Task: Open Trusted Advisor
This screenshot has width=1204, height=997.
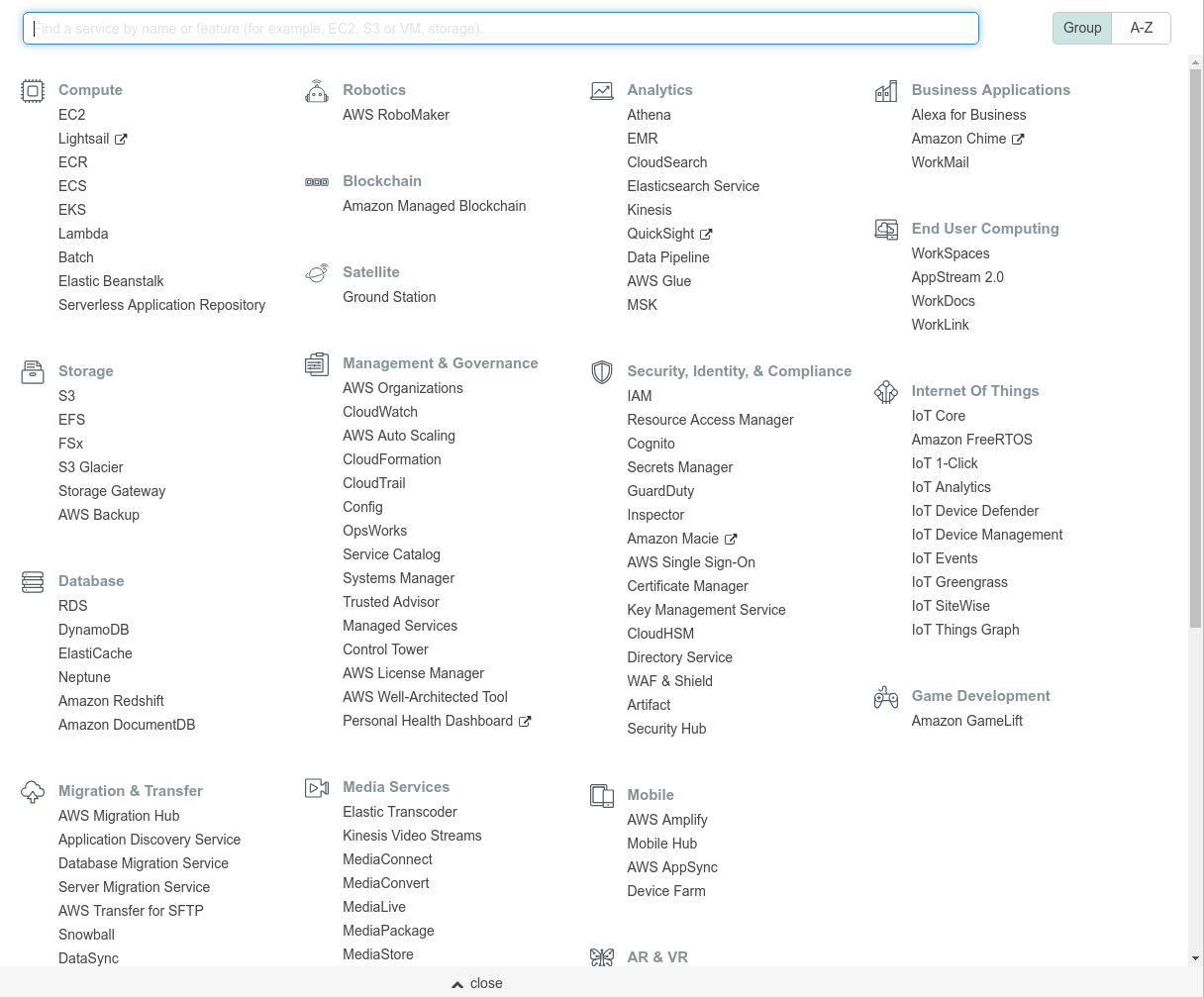Action: tap(391, 602)
